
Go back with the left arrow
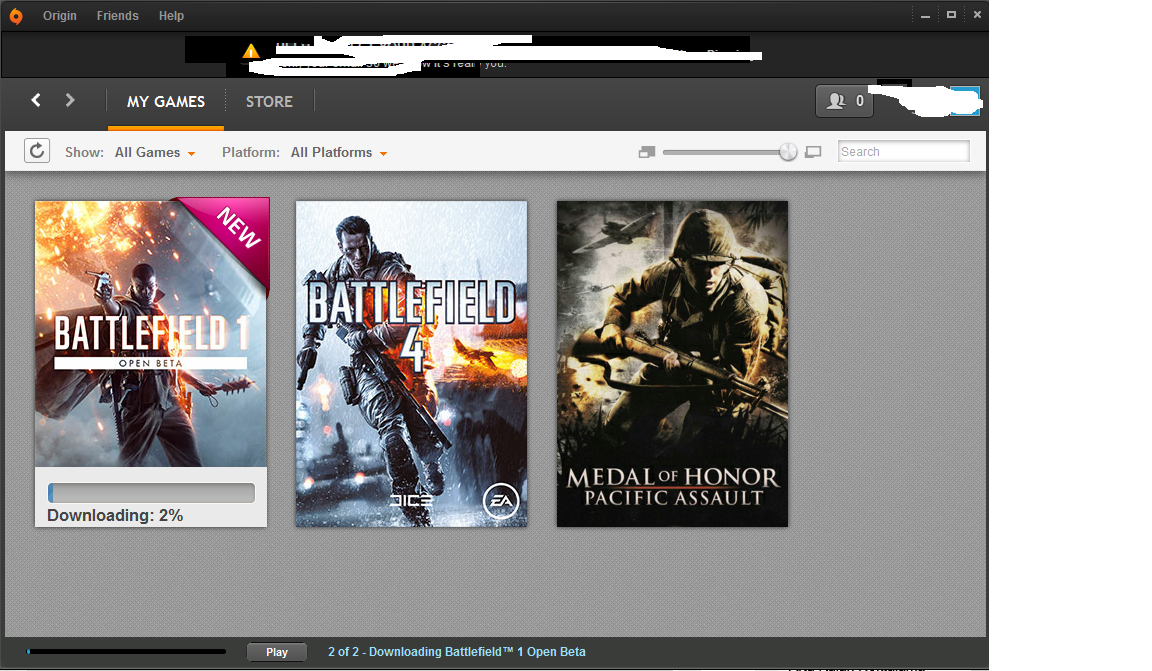click(36, 100)
